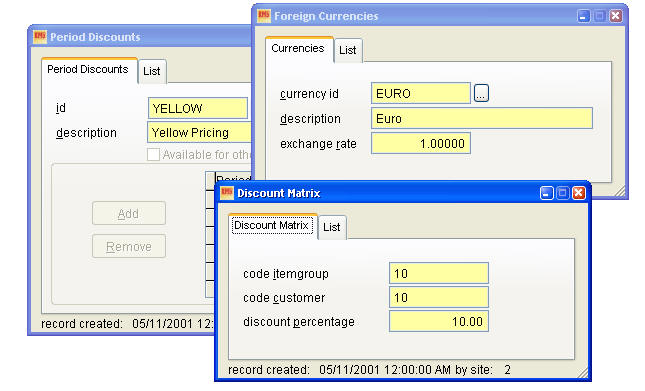Close the Discount Matrix window
The height and width of the screenshot is (391, 645).
point(579,193)
